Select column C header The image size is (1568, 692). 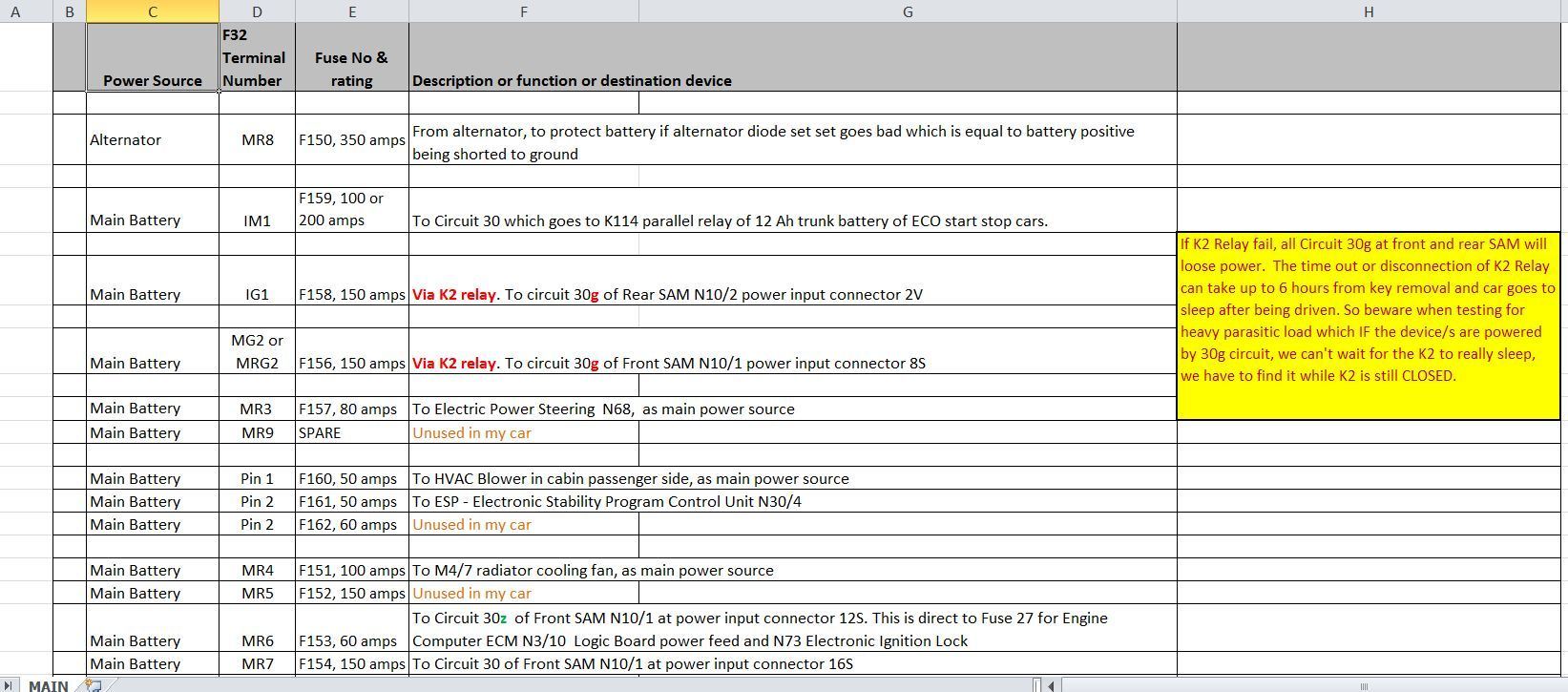point(153,11)
